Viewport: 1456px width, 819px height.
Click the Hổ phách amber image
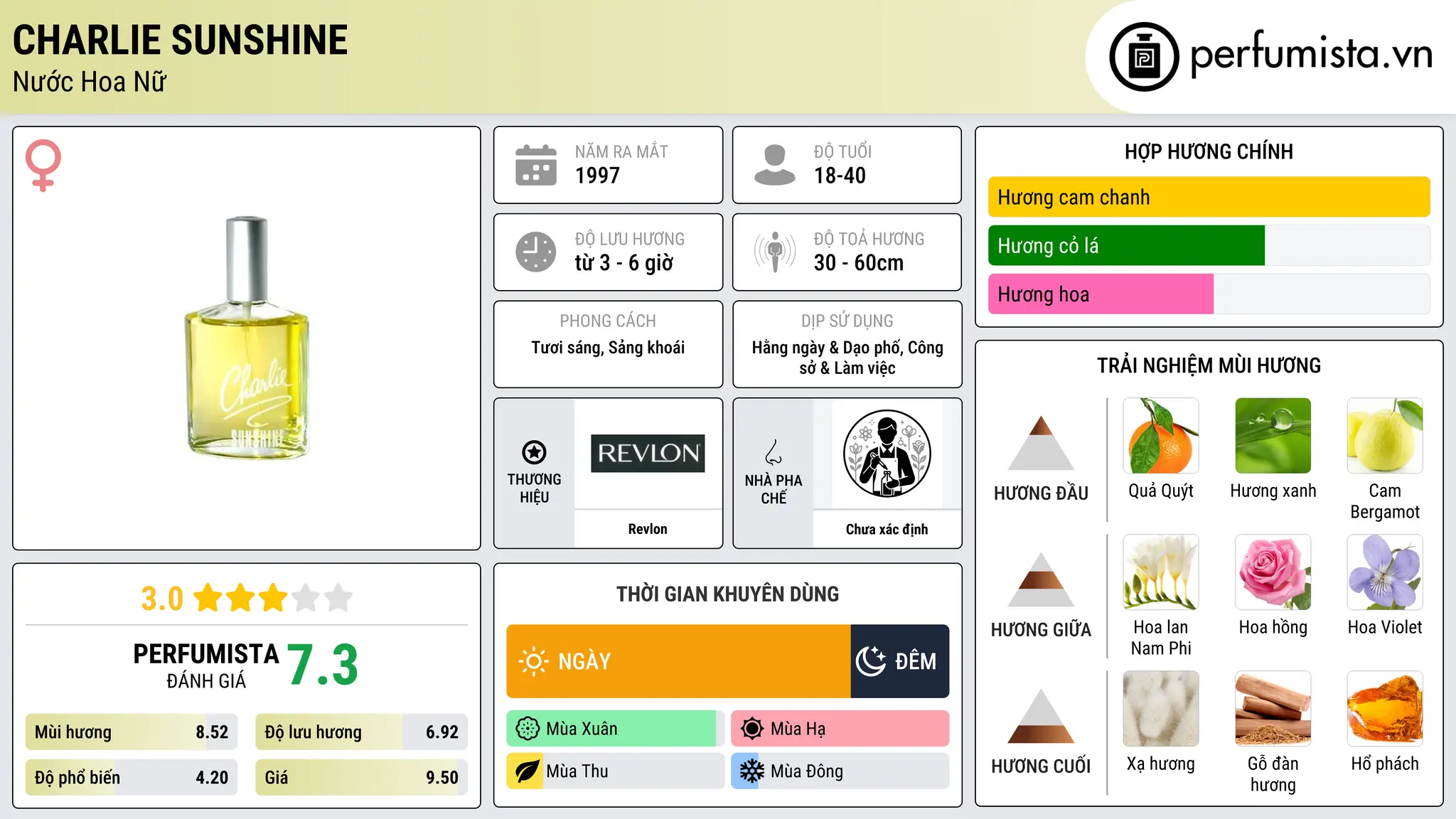pyautogui.click(x=1385, y=709)
